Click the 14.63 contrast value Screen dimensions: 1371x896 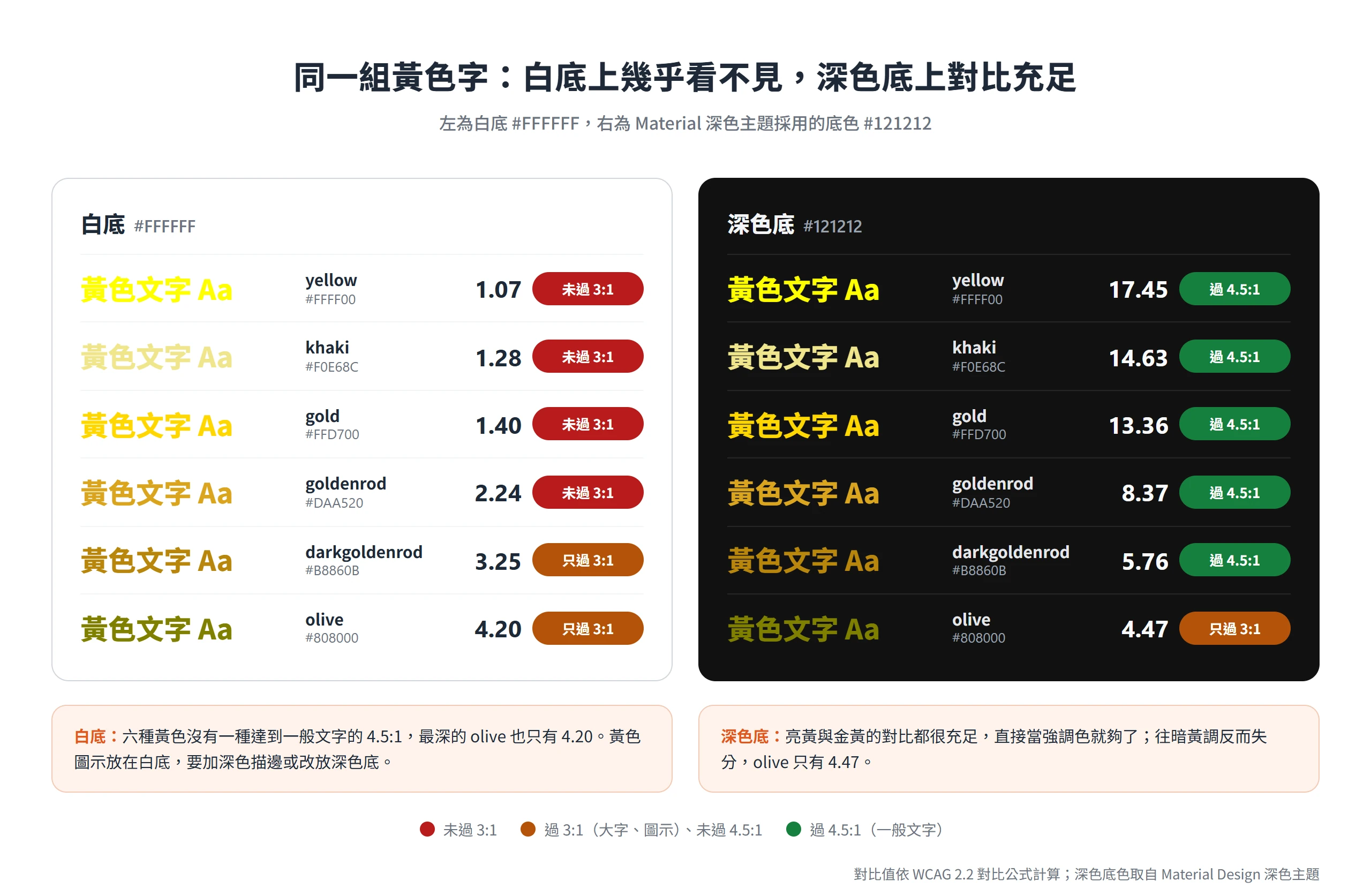(x=1138, y=358)
